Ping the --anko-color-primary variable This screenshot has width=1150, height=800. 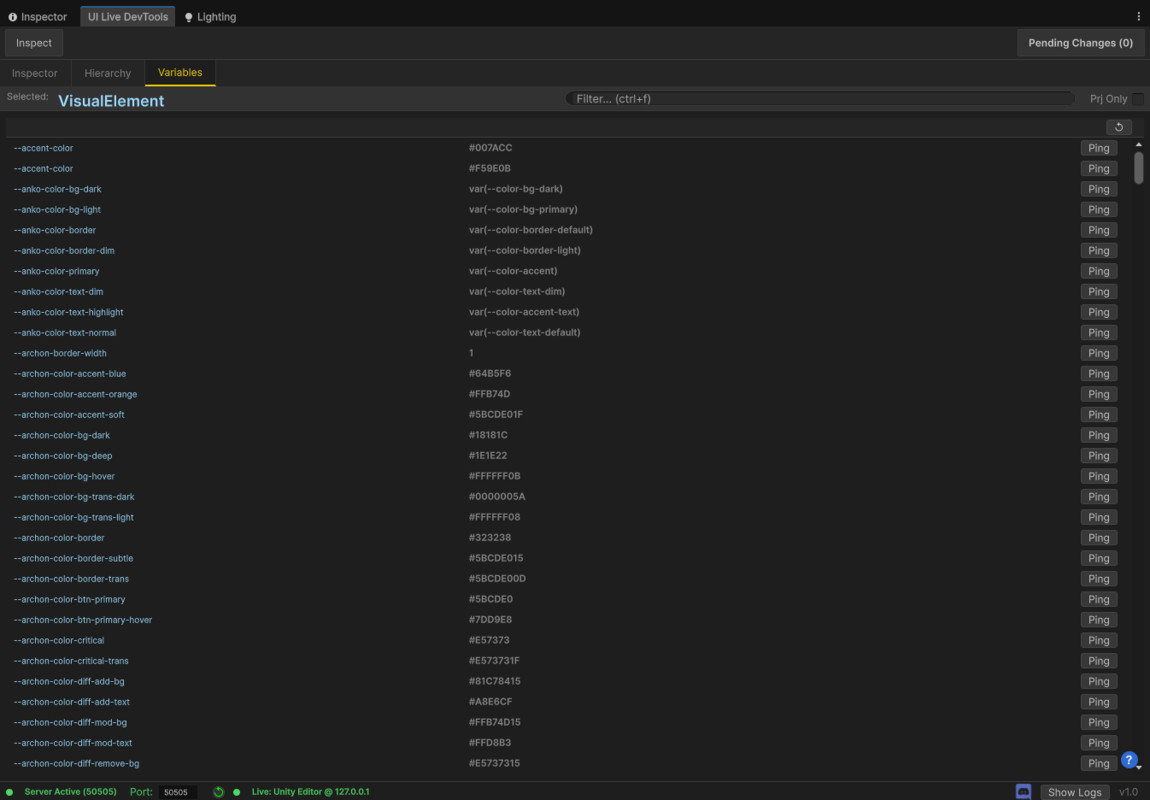(x=1099, y=271)
